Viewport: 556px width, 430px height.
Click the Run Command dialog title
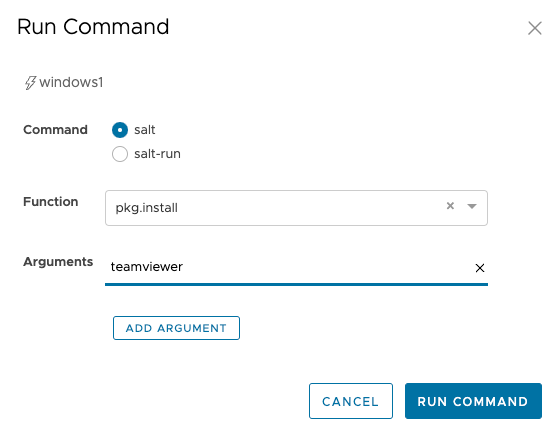[x=93, y=27]
